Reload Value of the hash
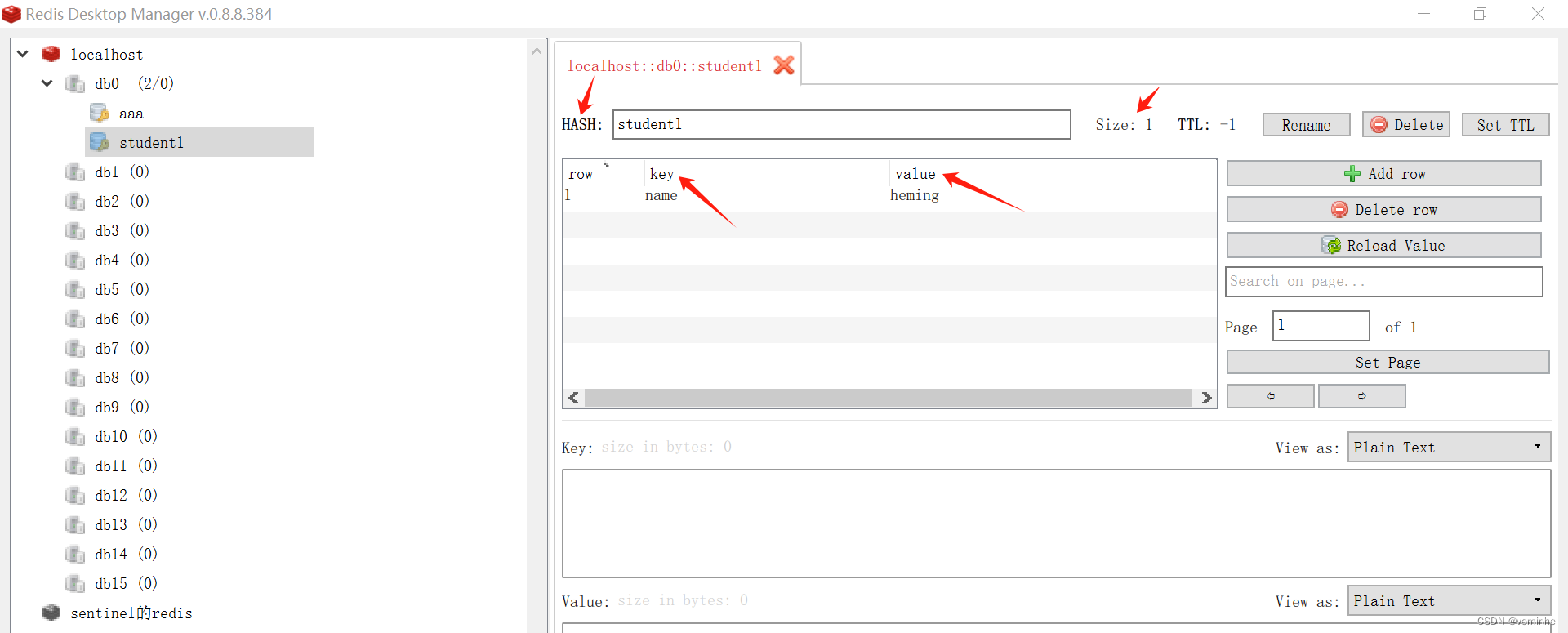 pyautogui.click(x=1384, y=245)
